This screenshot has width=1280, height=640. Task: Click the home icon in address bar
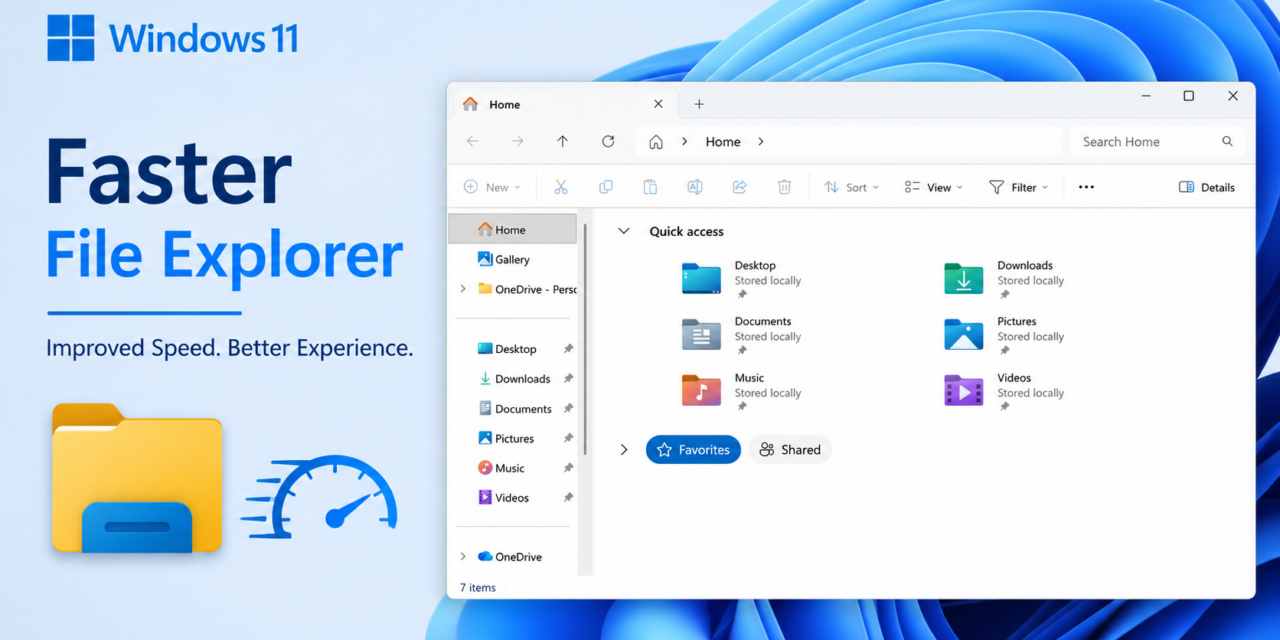pyautogui.click(x=656, y=142)
